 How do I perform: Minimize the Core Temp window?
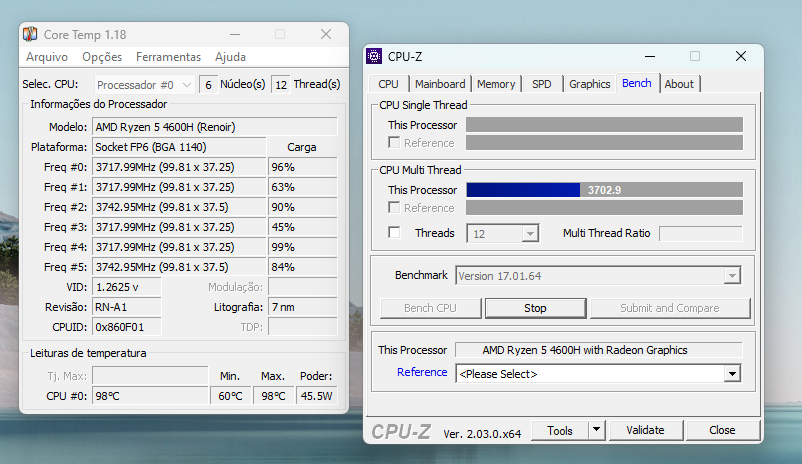[235, 34]
